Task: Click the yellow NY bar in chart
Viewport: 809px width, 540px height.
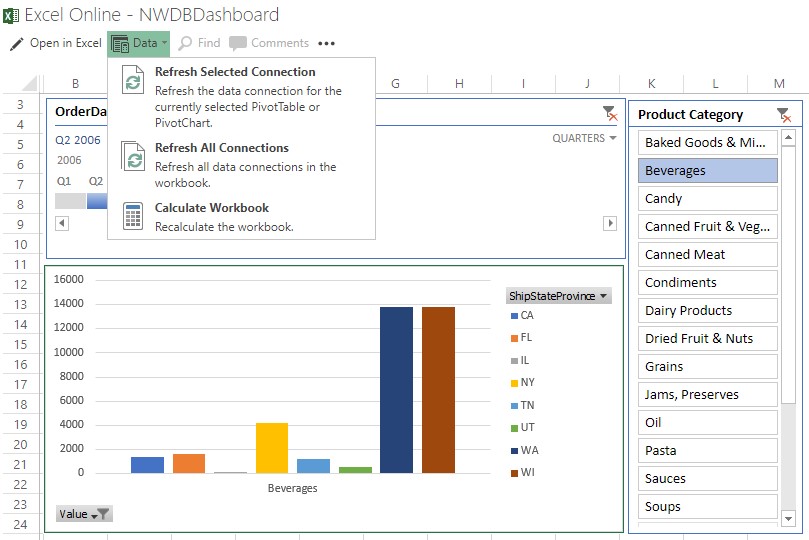Action: 272,448
